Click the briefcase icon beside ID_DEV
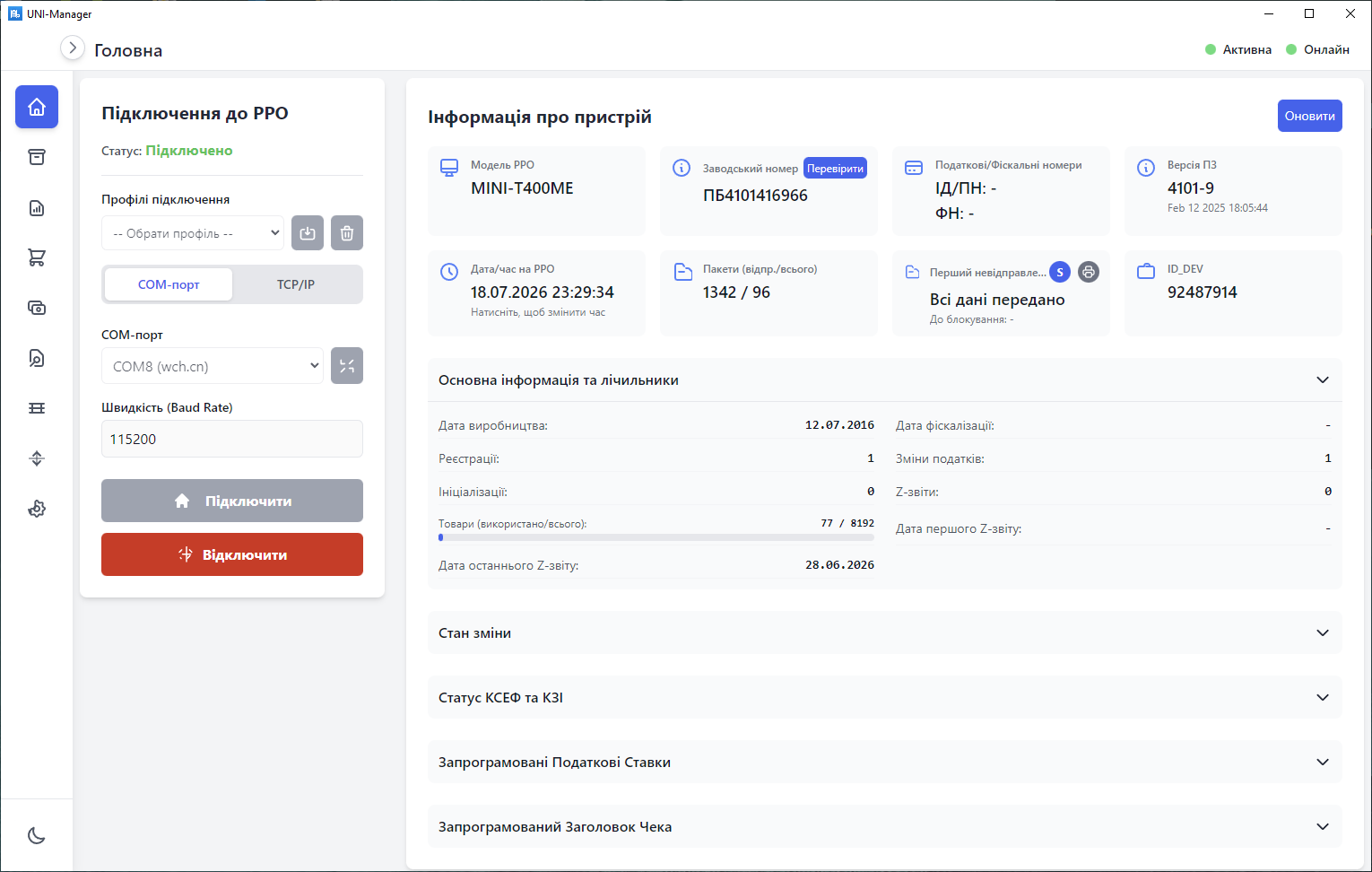 click(x=1146, y=271)
